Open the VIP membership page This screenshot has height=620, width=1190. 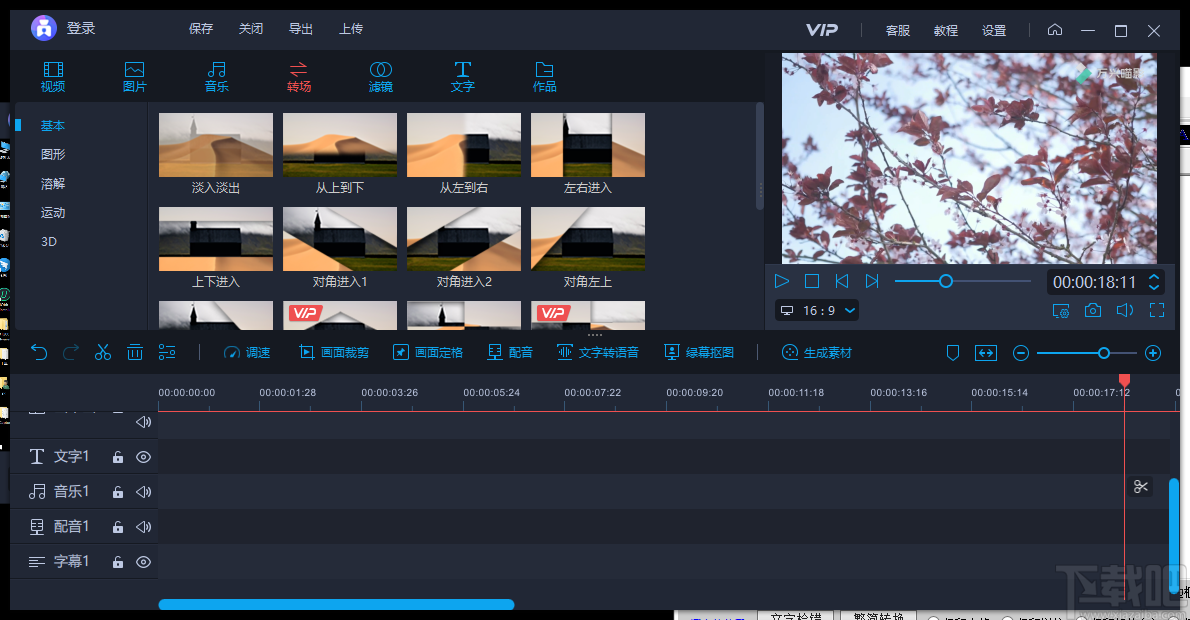click(x=822, y=30)
